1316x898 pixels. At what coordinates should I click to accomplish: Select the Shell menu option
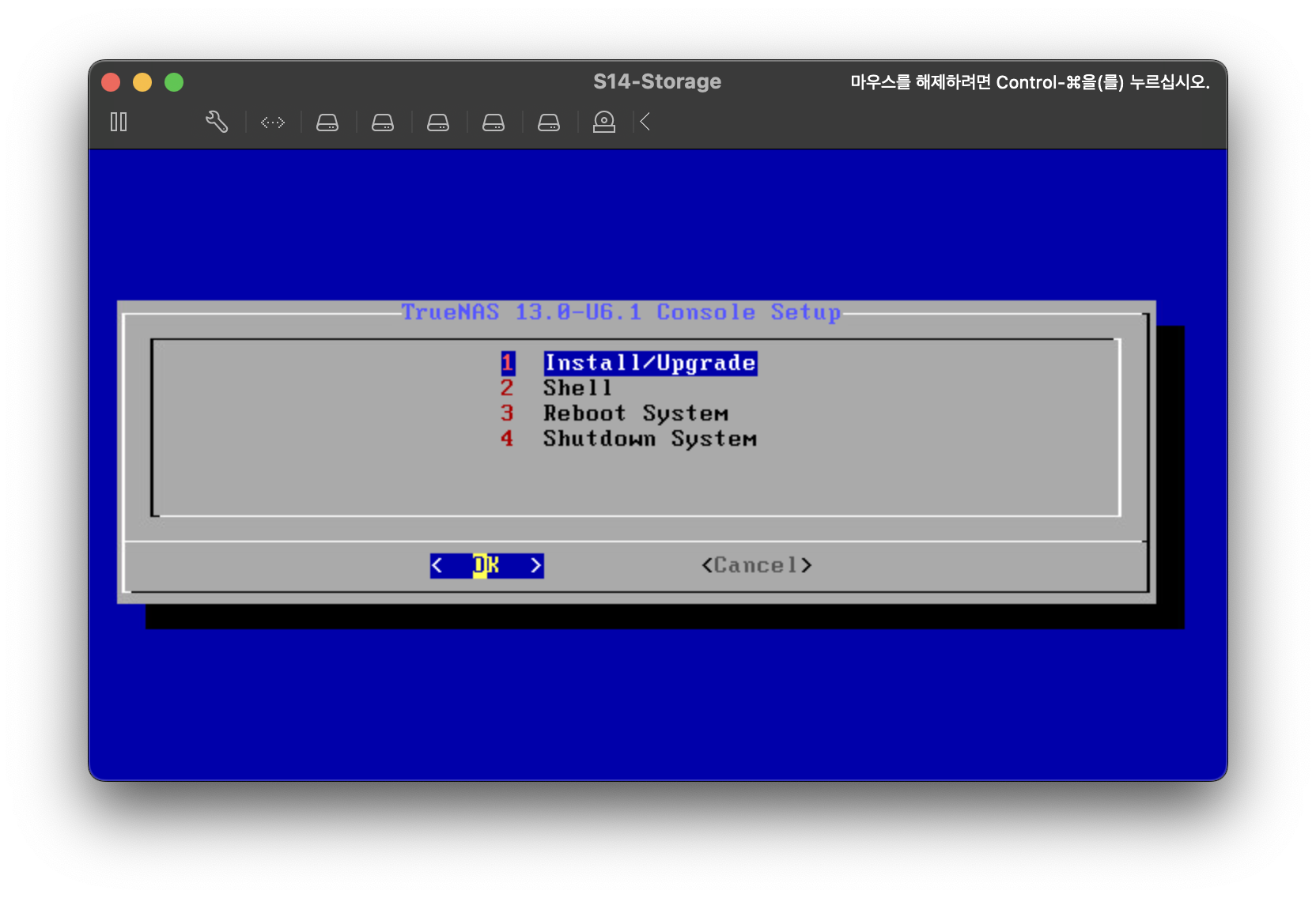click(577, 388)
